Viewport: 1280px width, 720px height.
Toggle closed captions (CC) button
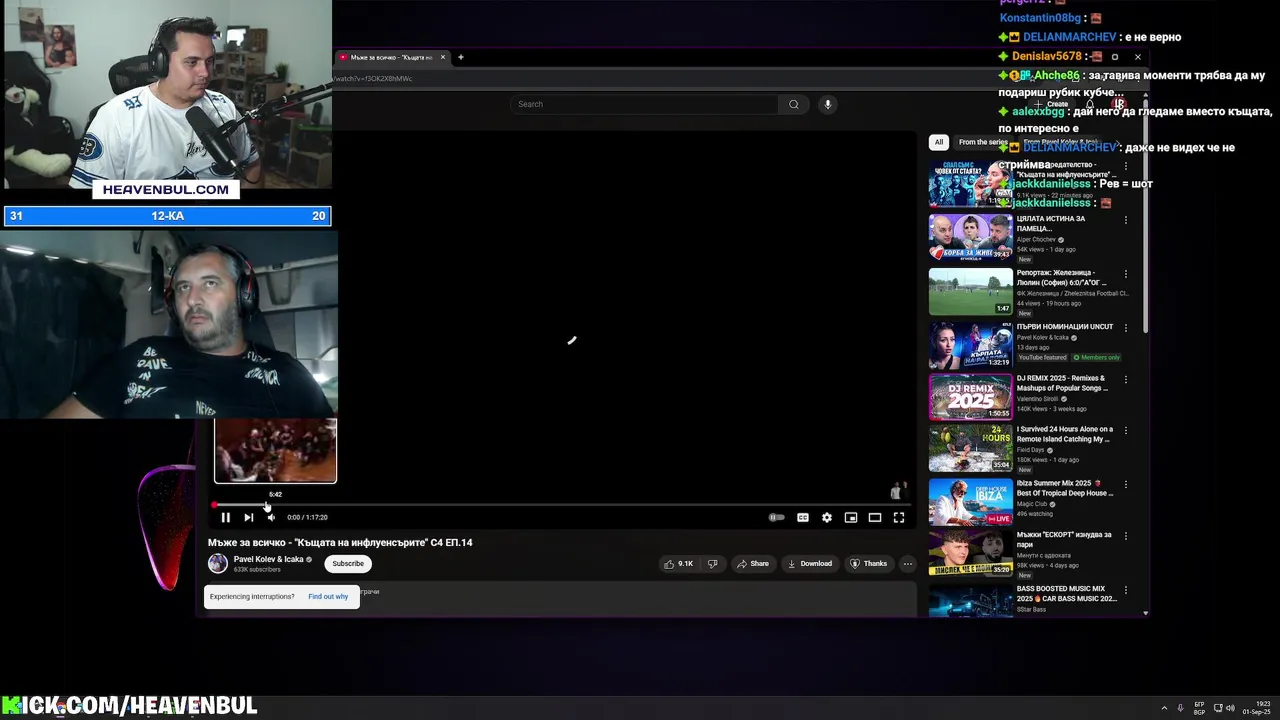pyautogui.click(x=802, y=517)
